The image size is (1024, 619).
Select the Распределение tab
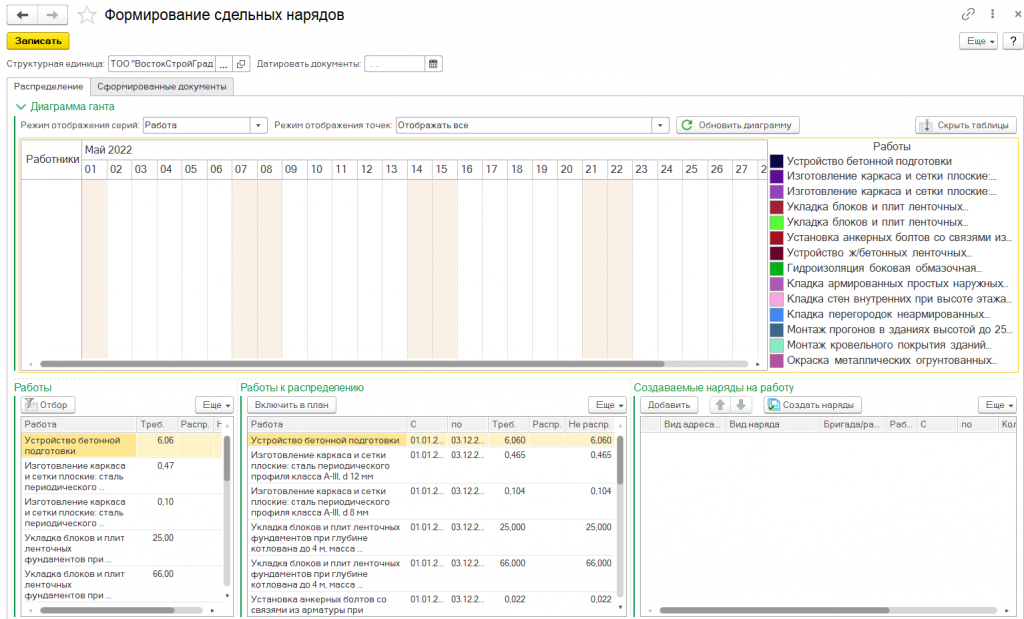point(48,87)
